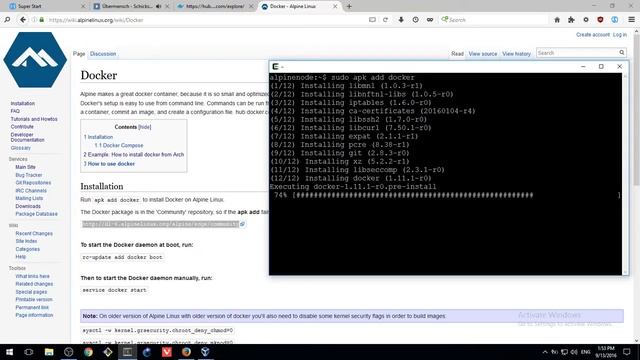Open the Discussion tab
Screen dimensions: 640x360
coord(103,54)
